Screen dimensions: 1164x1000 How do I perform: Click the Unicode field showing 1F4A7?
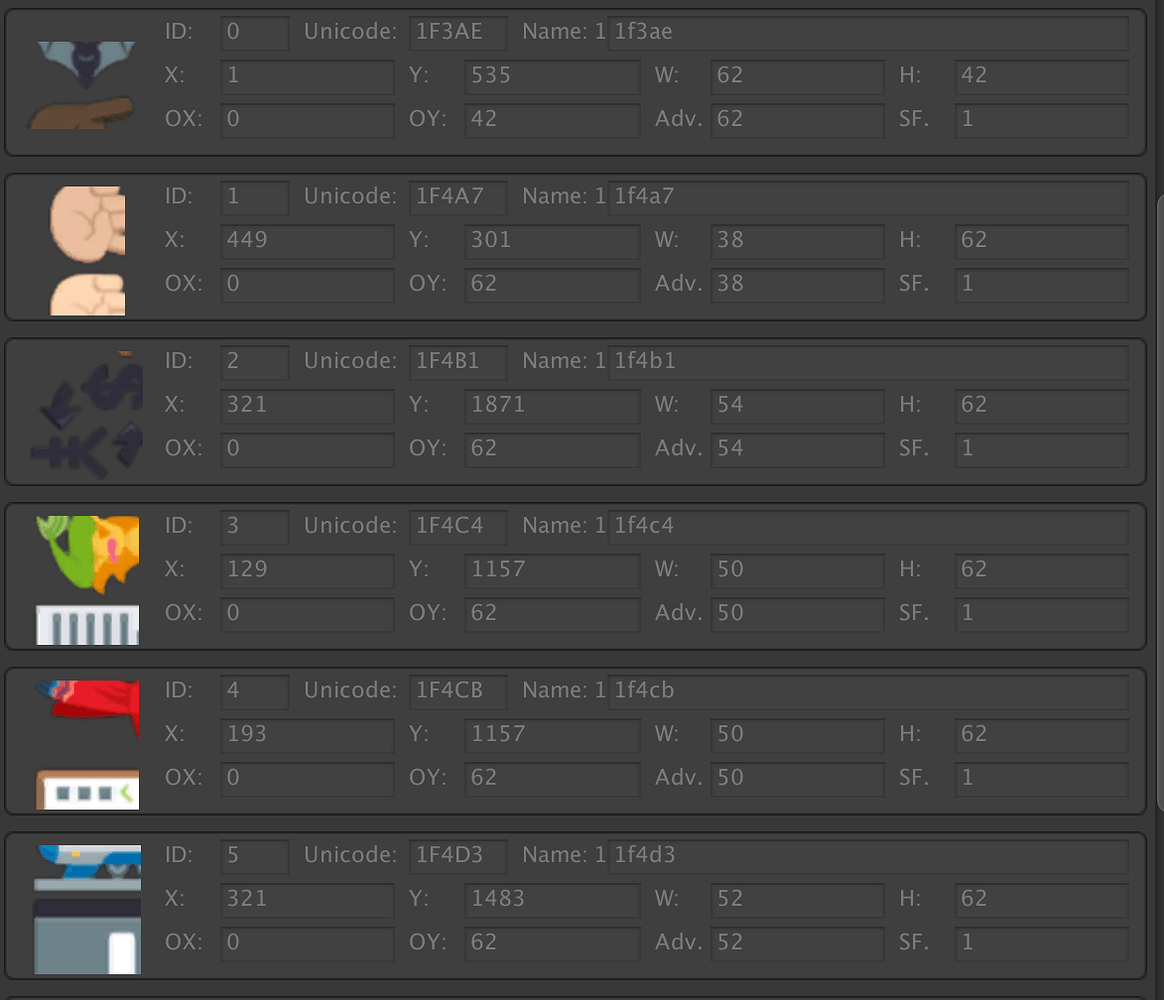tap(457, 197)
